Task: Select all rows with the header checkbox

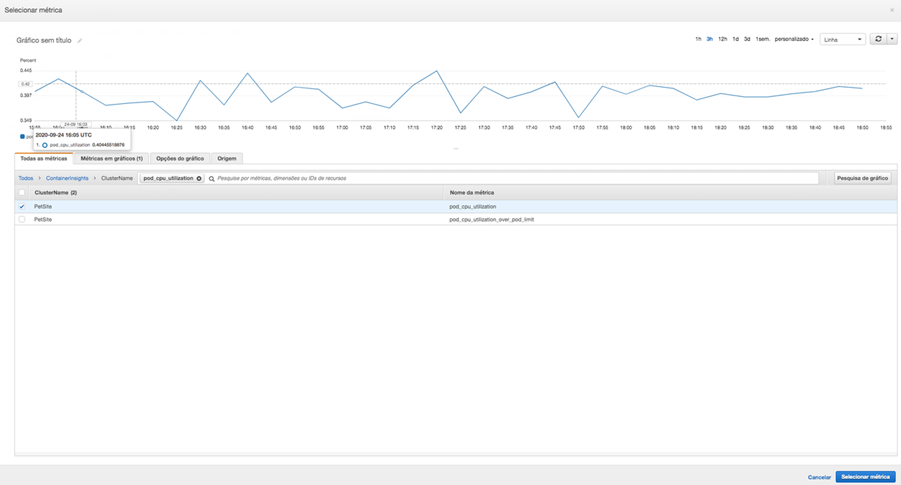Action: (22, 193)
